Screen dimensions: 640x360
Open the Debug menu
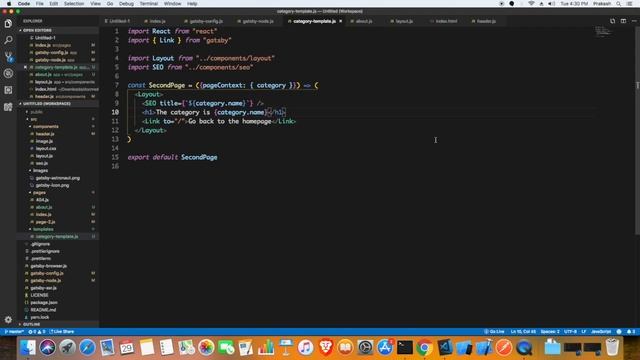coord(126,4)
